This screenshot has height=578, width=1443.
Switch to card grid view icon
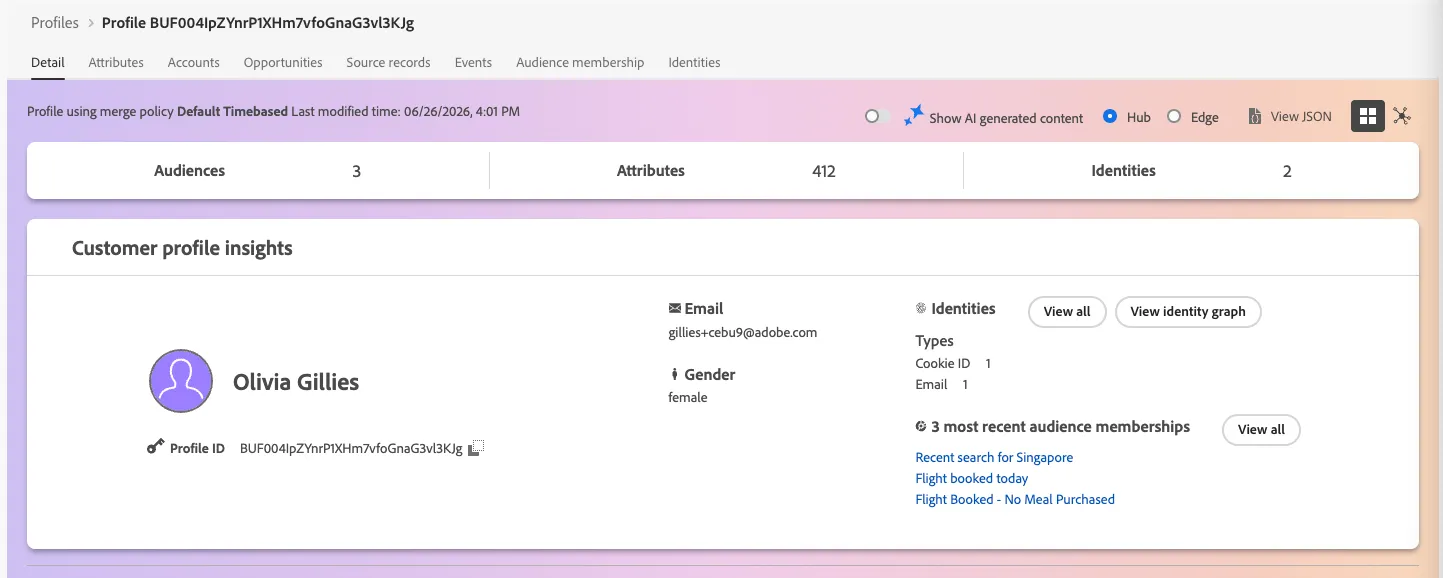pos(1367,116)
